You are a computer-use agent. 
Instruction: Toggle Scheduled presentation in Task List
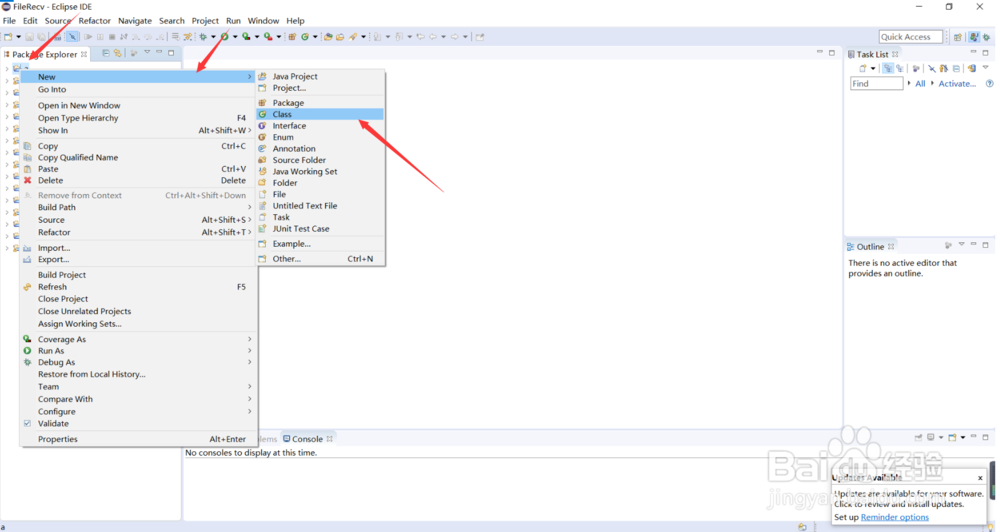point(900,68)
